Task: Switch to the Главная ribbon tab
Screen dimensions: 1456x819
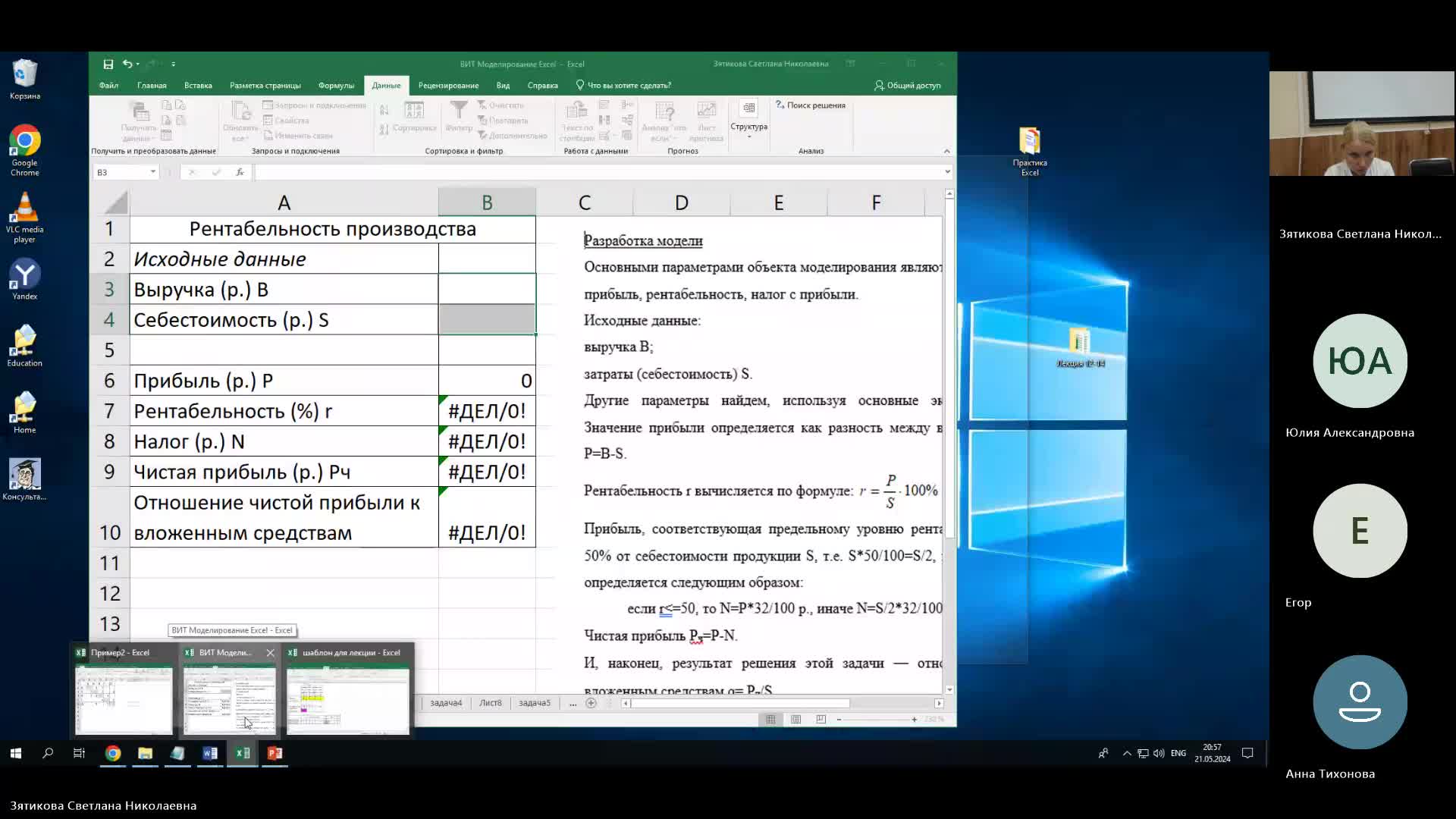Action: click(152, 86)
